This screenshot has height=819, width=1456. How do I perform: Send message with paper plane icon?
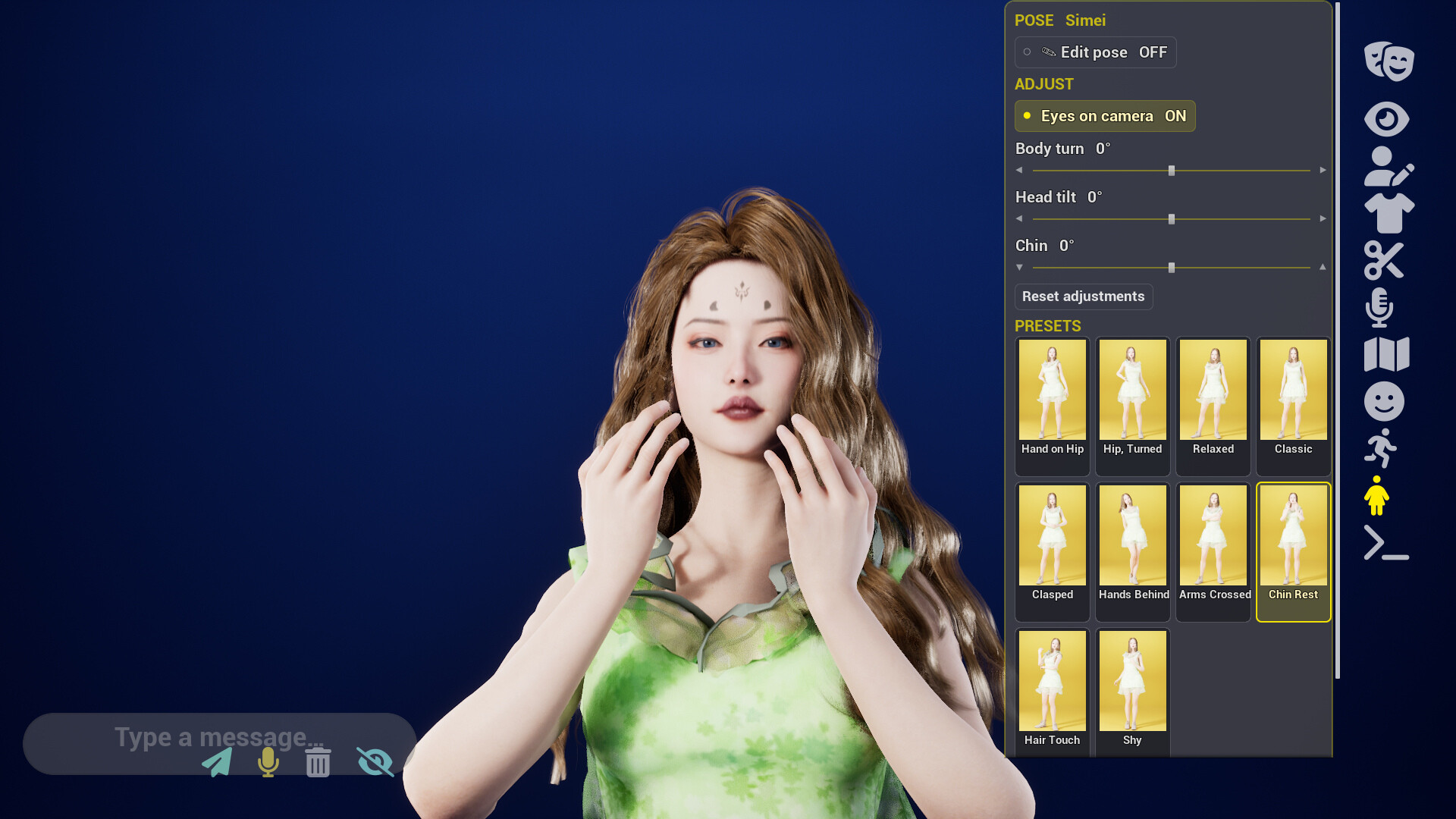click(218, 761)
